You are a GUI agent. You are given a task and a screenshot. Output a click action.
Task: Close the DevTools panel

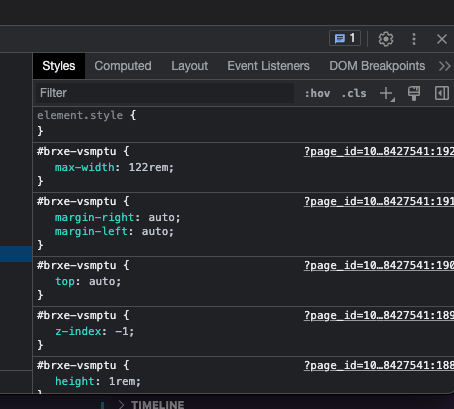coord(442,39)
